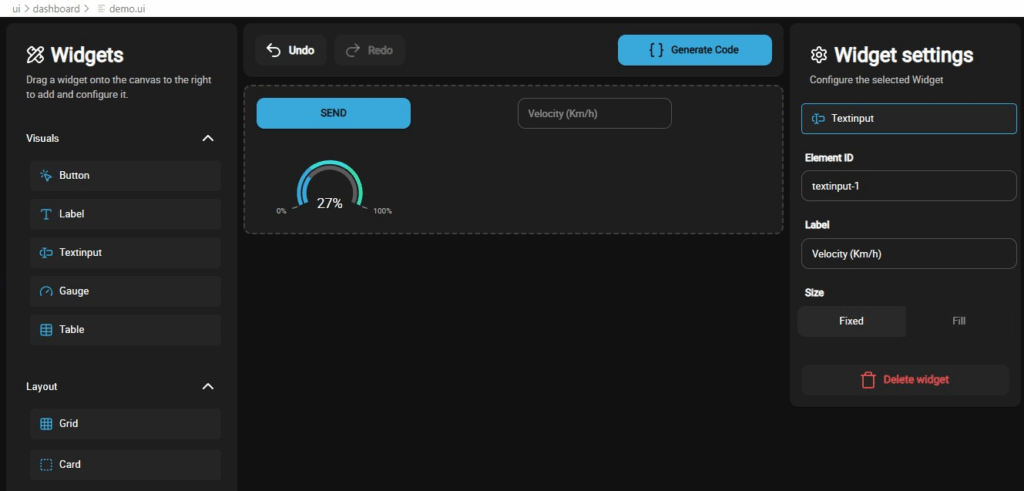
Task: Click the Grid layout icon
Action: 46,424
